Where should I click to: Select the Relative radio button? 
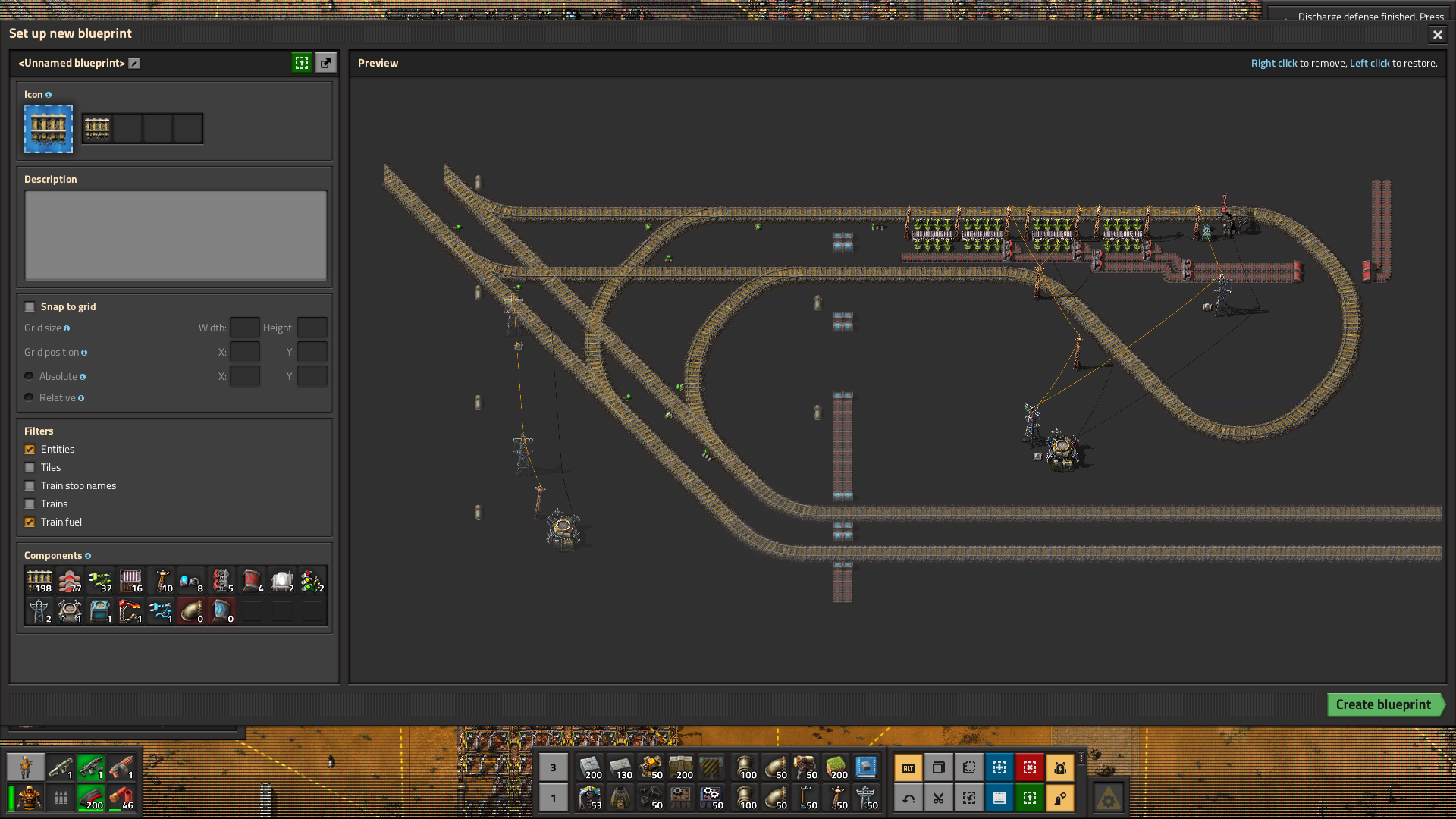tap(29, 397)
